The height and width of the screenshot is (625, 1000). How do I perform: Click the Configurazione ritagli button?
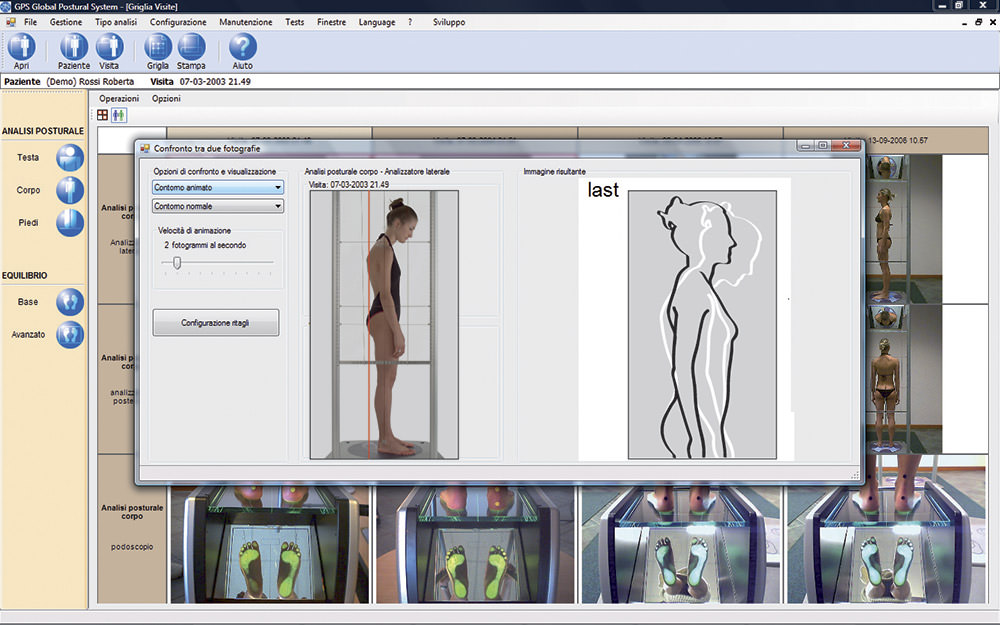point(216,323)
